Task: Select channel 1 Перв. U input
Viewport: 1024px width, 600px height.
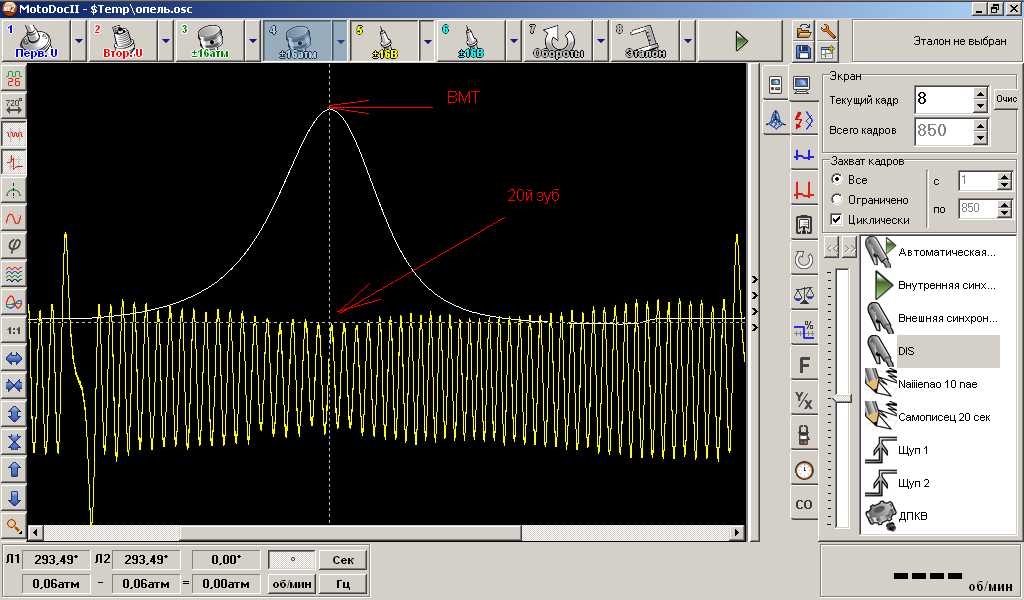Action: 33,42
